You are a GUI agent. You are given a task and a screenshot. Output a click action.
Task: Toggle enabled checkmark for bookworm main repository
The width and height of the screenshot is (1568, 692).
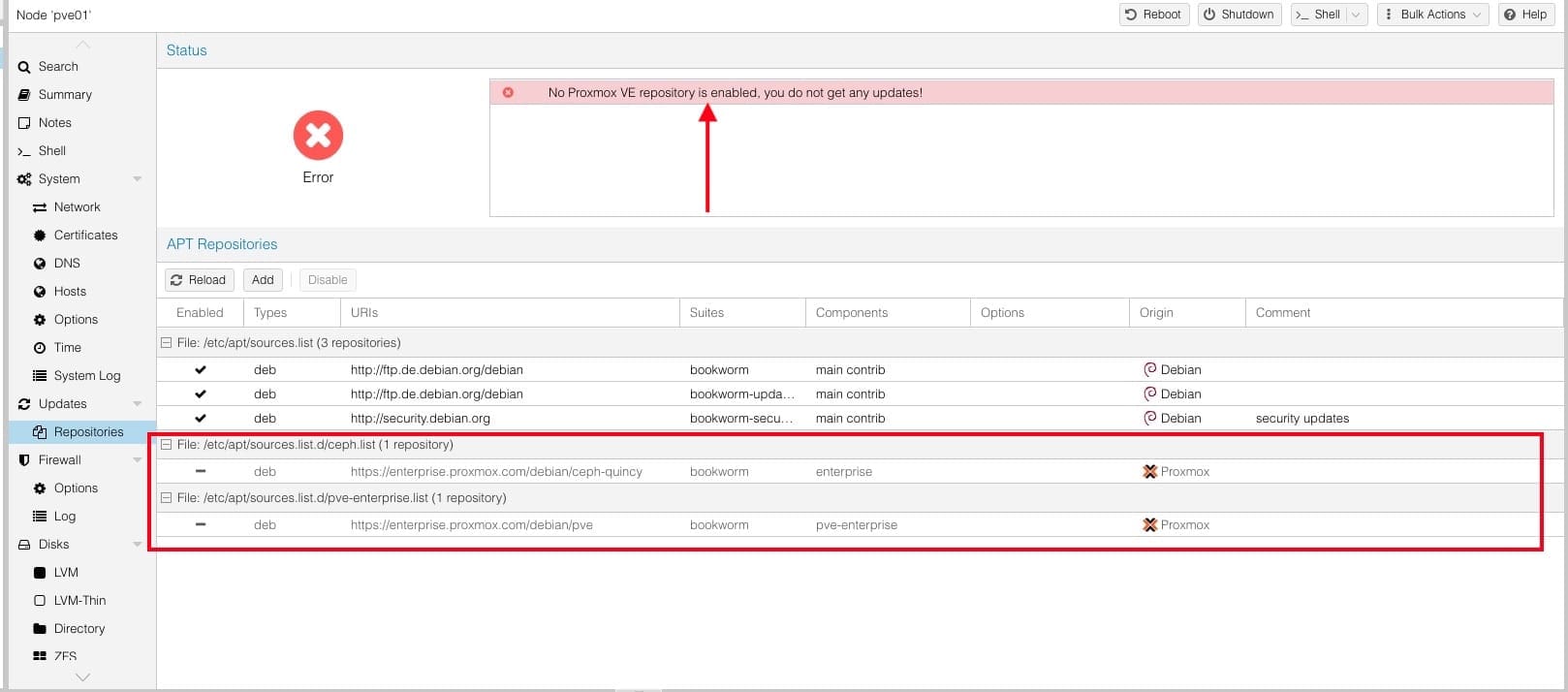point(201,370)
